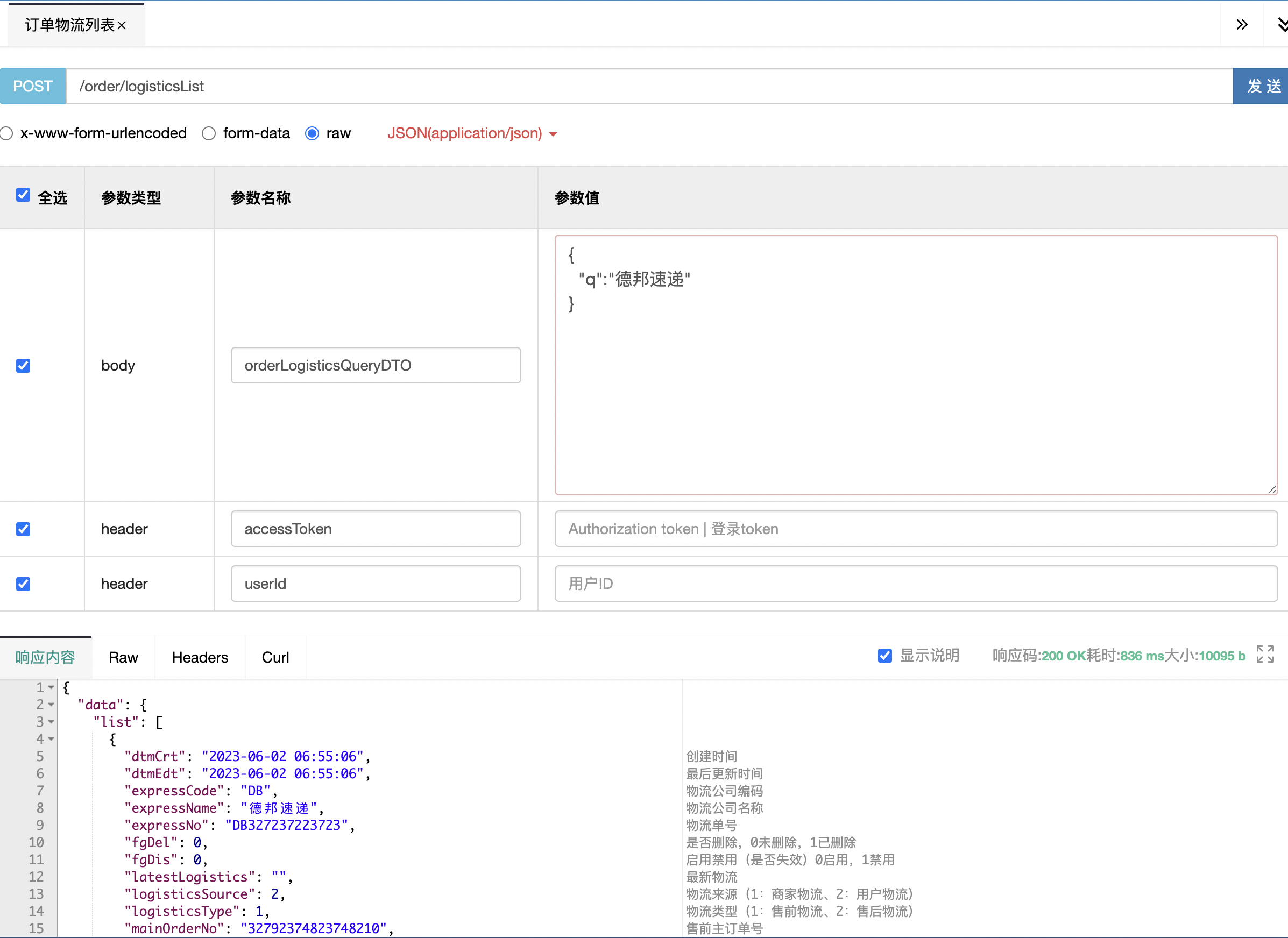Click the 耗时:836 ms text

tap(1125, 656)
